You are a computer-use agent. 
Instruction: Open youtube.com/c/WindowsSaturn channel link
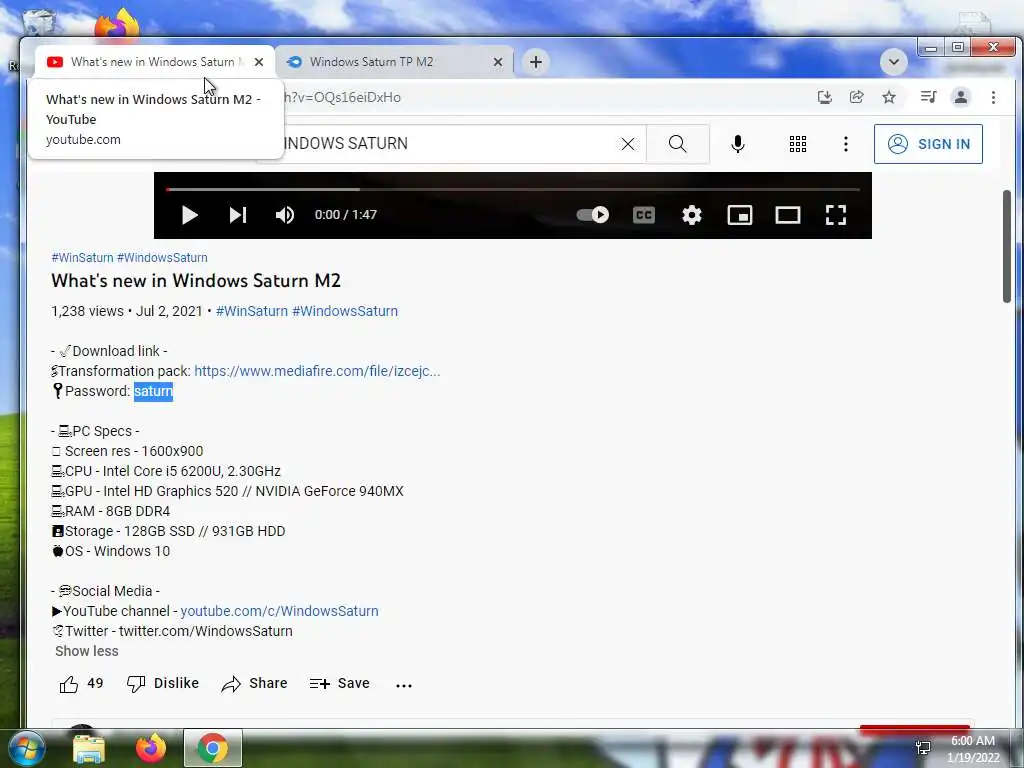tap(279, 611)
